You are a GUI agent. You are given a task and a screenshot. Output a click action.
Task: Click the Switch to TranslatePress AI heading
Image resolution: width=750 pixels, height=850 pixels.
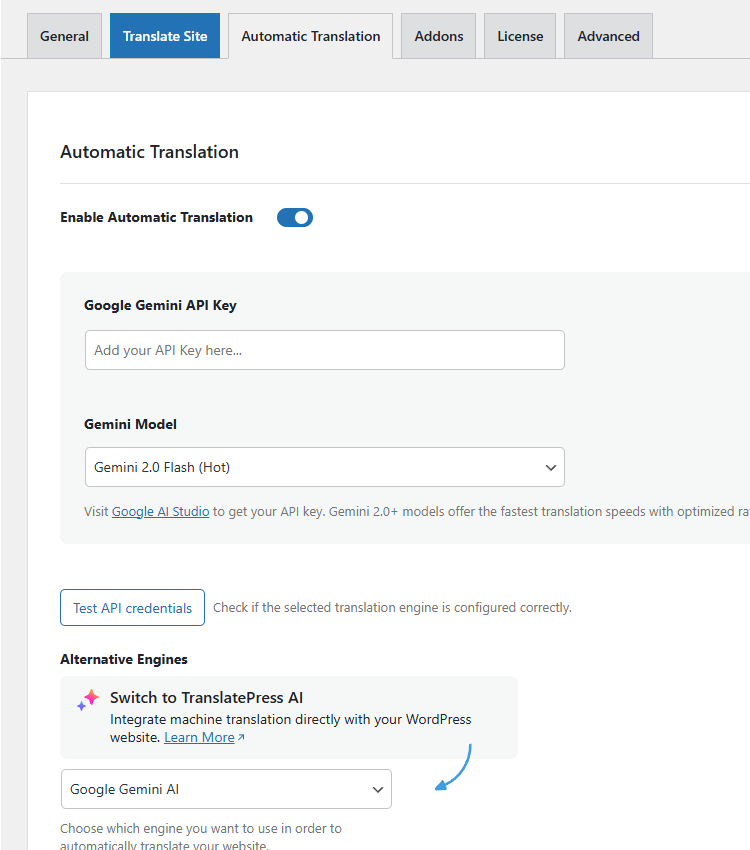point(206,697)
